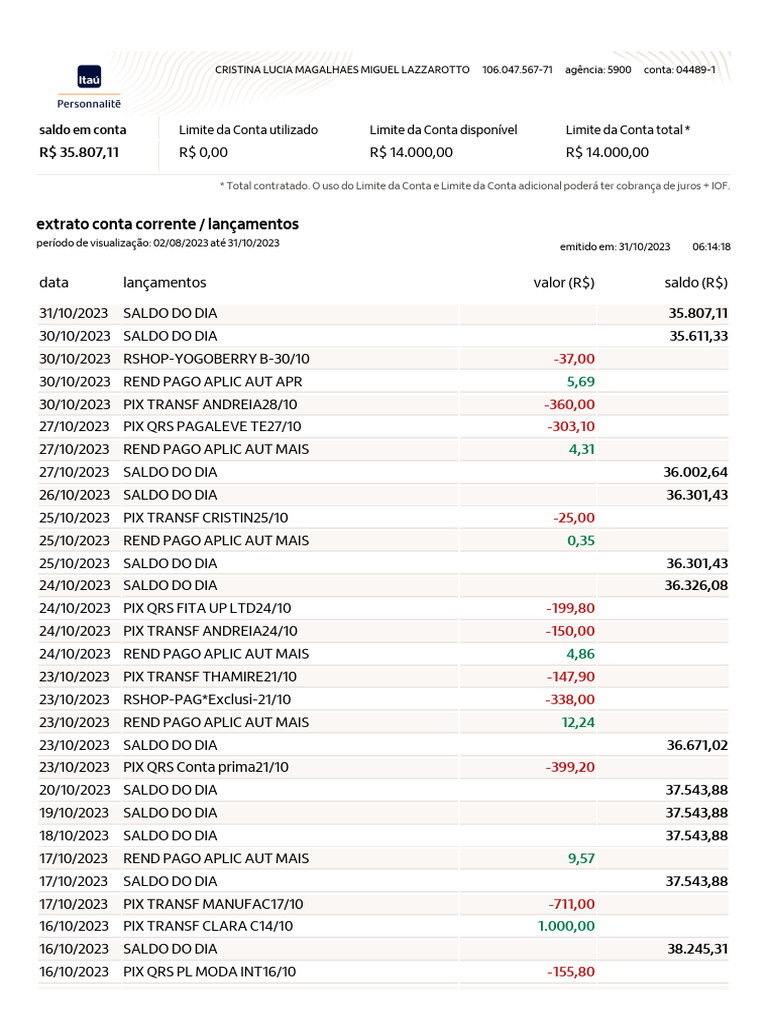Click the Limite da Conta total label
Viewport: 768px width, 1024px height.
[x=627, y=130]
